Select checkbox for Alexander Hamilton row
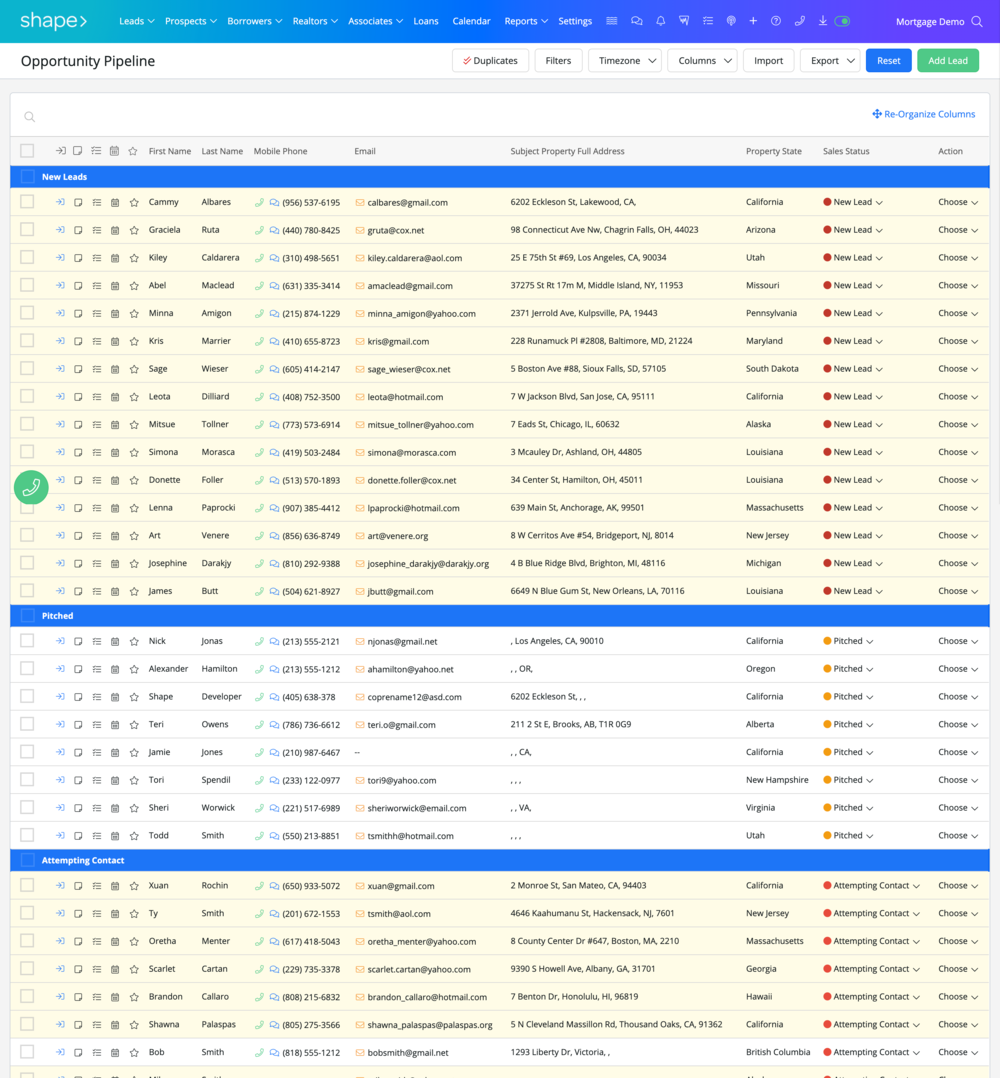 pos(27,668)
